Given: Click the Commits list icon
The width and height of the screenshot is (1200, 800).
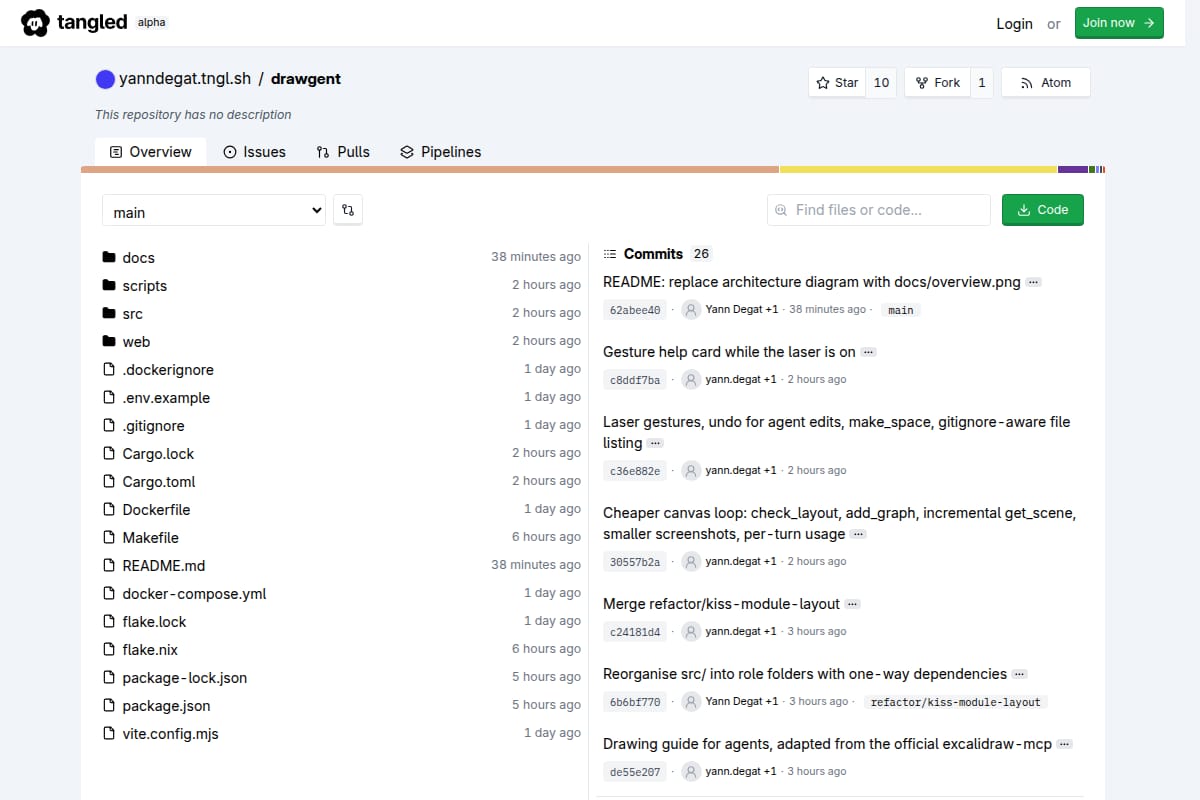Looking at the screenshot, I should [610, 254].
